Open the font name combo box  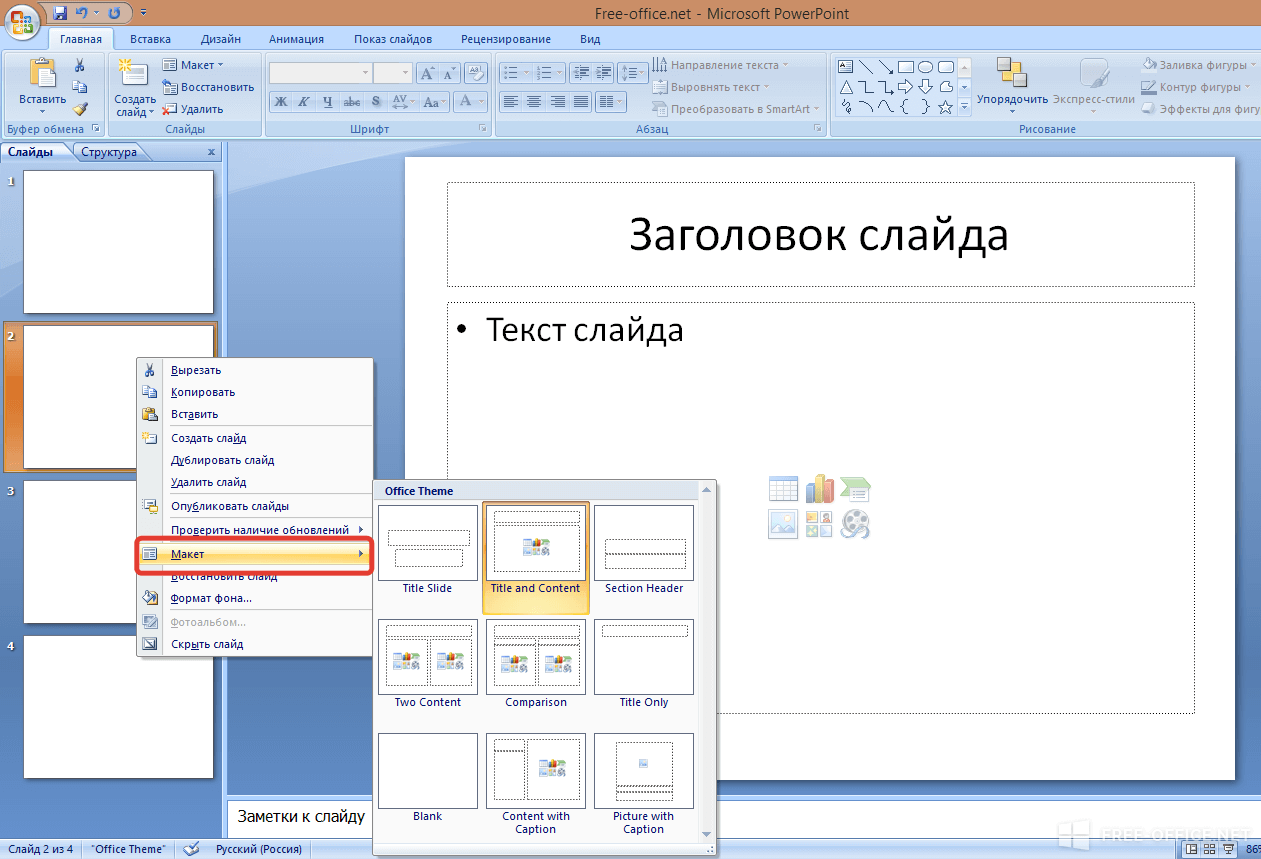pyautogui.click(x=320, y=73)
